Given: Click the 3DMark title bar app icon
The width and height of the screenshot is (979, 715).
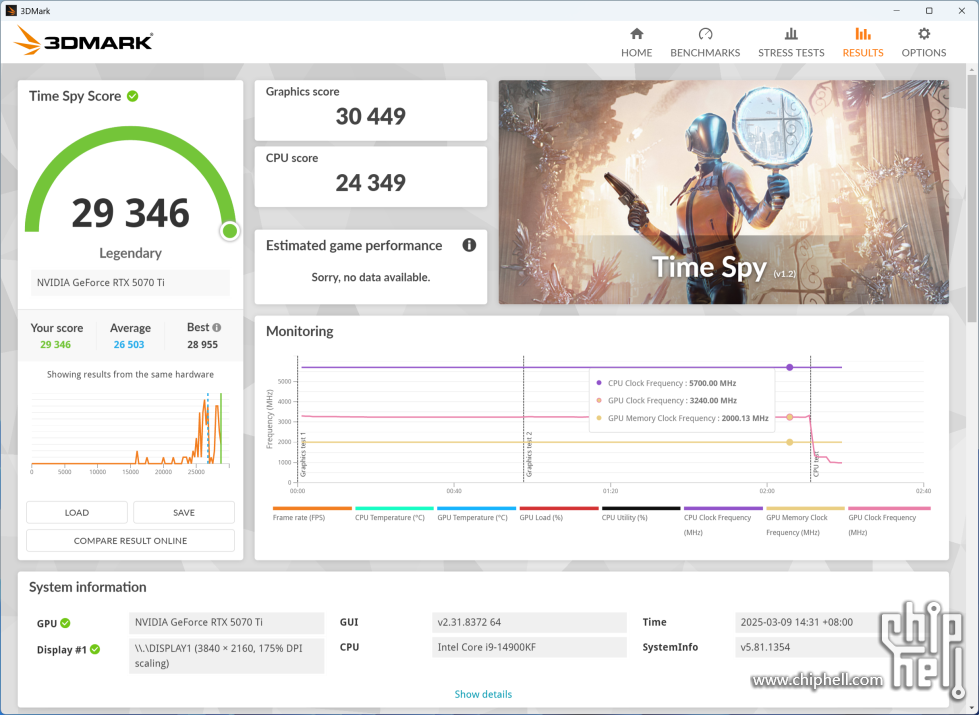Looking at the screenshot, I should [11, 11].
